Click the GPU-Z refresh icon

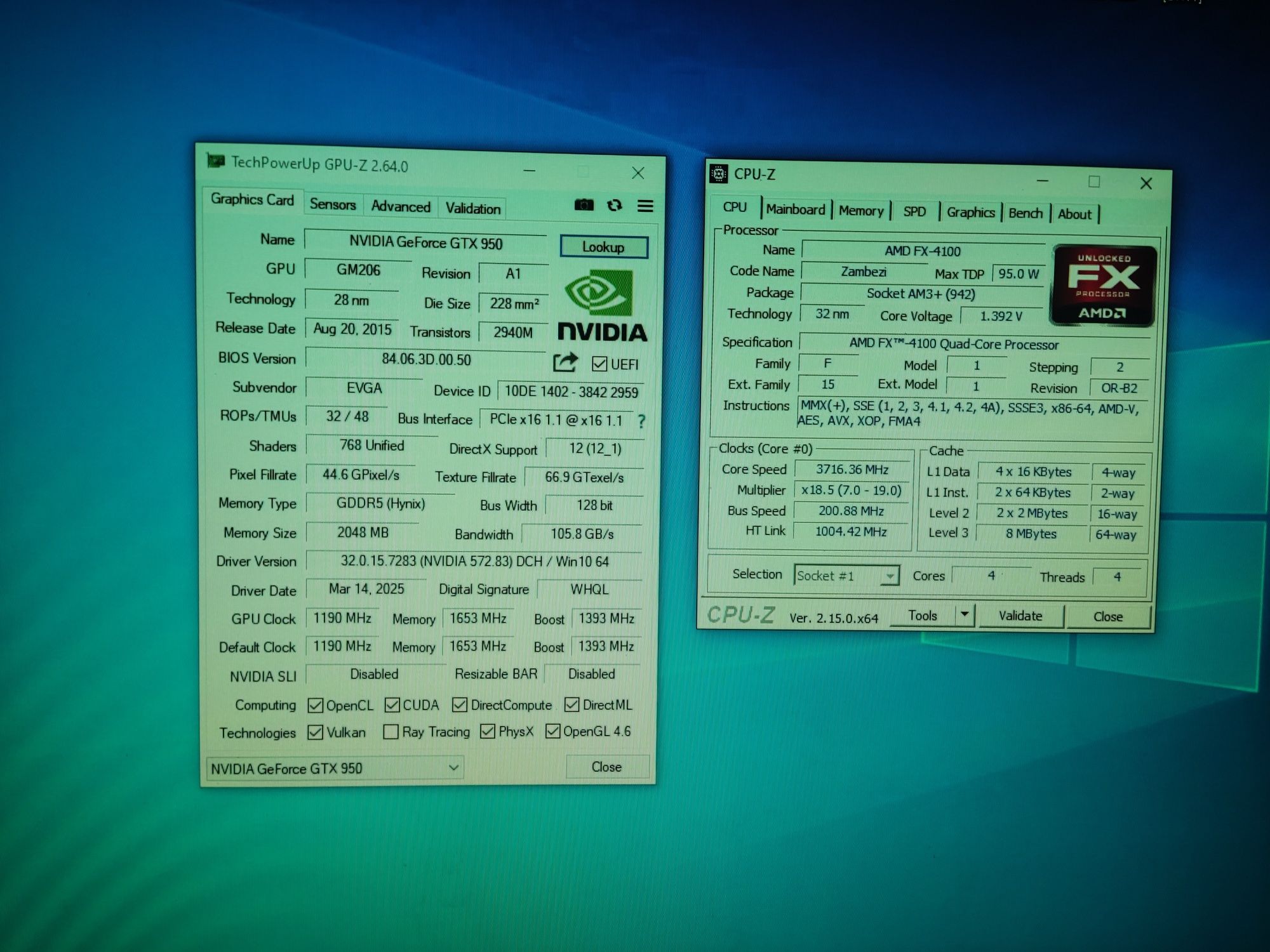pos(614,206)
